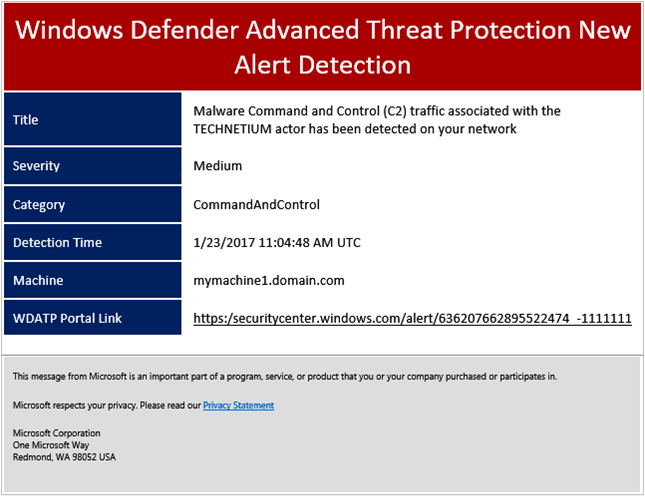
Task: Click the Redmond, WA 98052 USA line
Action: [x=64, y=457]
